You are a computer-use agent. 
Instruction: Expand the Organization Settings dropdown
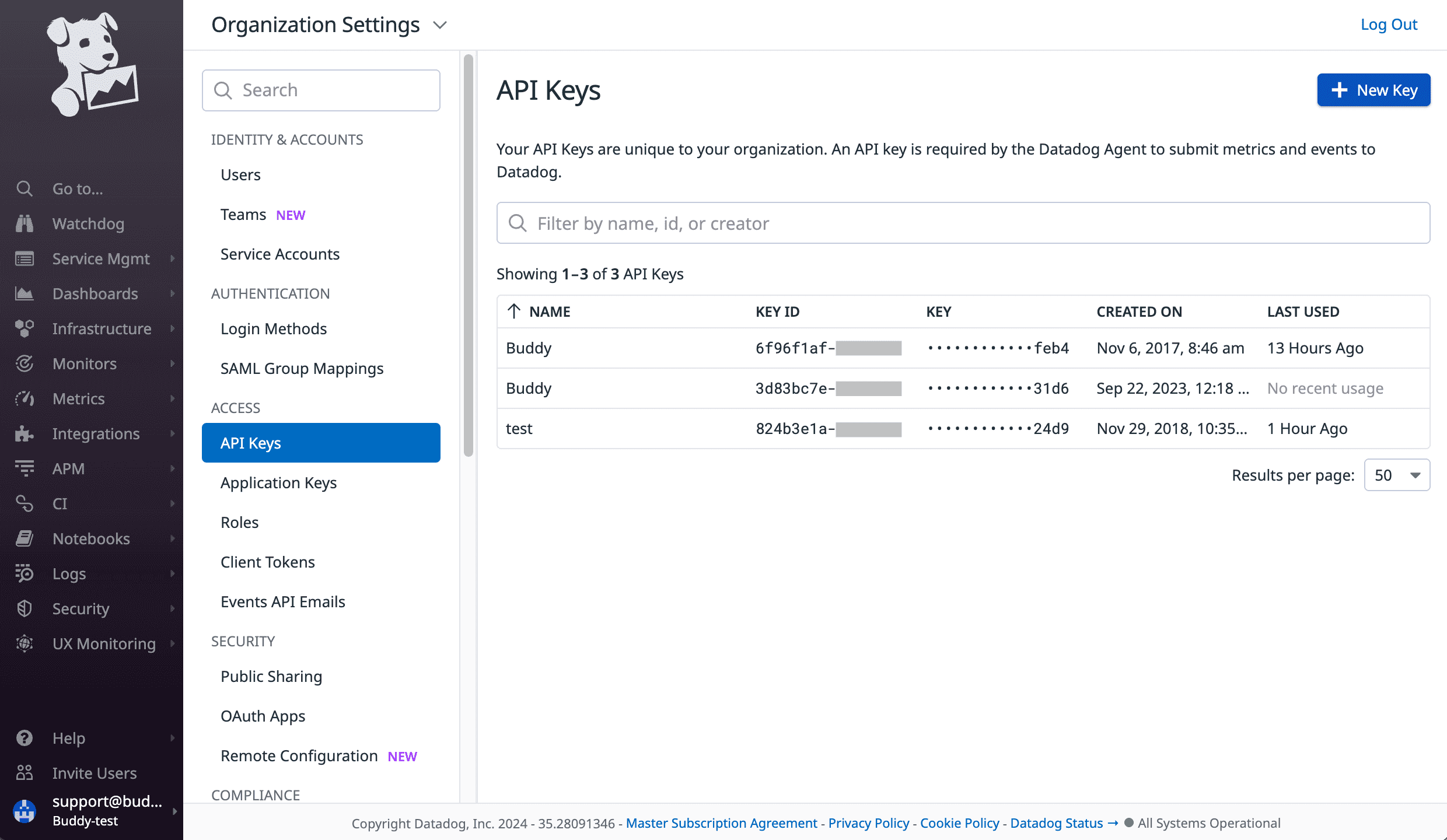(440, 24)
